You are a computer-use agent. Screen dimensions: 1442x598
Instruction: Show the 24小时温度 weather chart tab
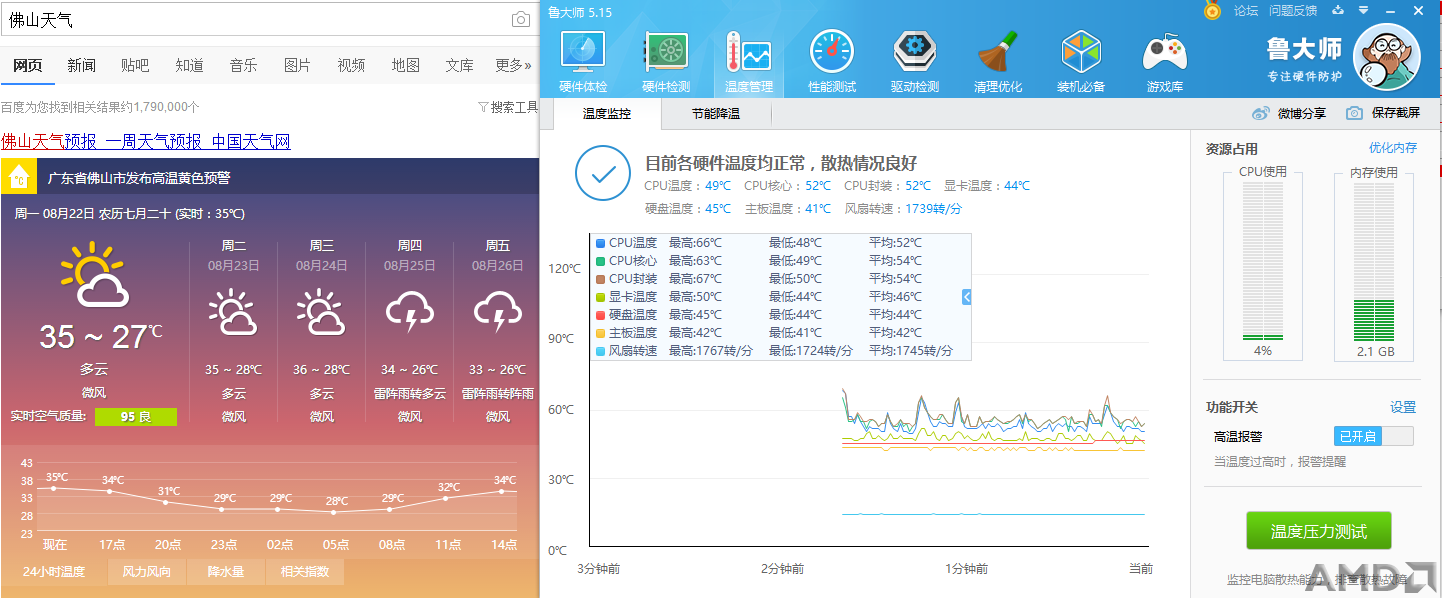[54, 572]
